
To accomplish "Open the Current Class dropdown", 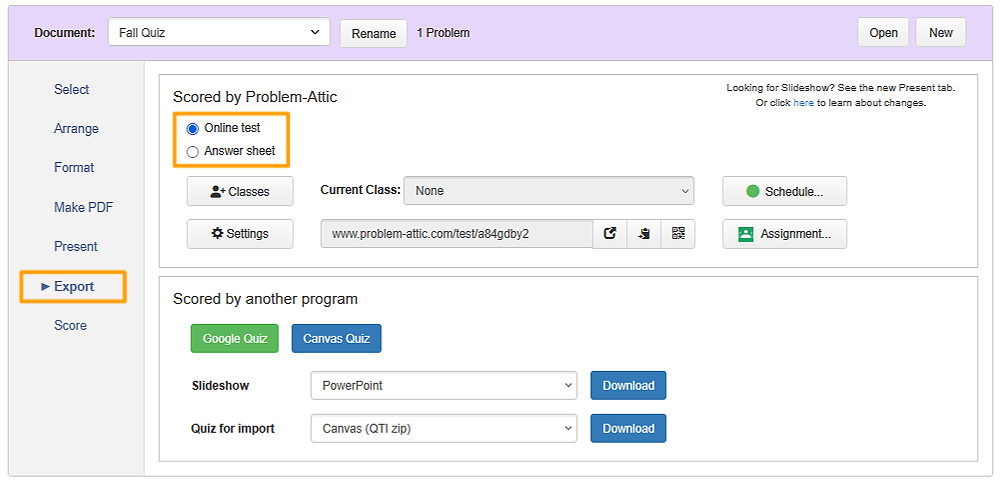I will pyautogui.click(x=548, y=191).
